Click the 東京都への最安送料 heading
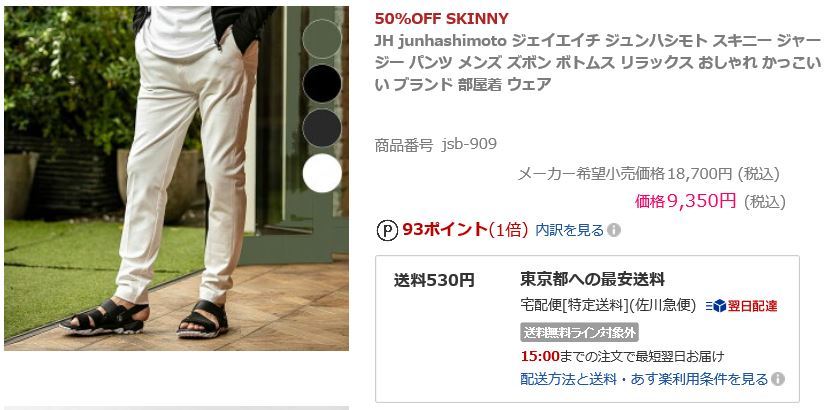The width and height of the screenshot is (838, 410). point(592,279)
